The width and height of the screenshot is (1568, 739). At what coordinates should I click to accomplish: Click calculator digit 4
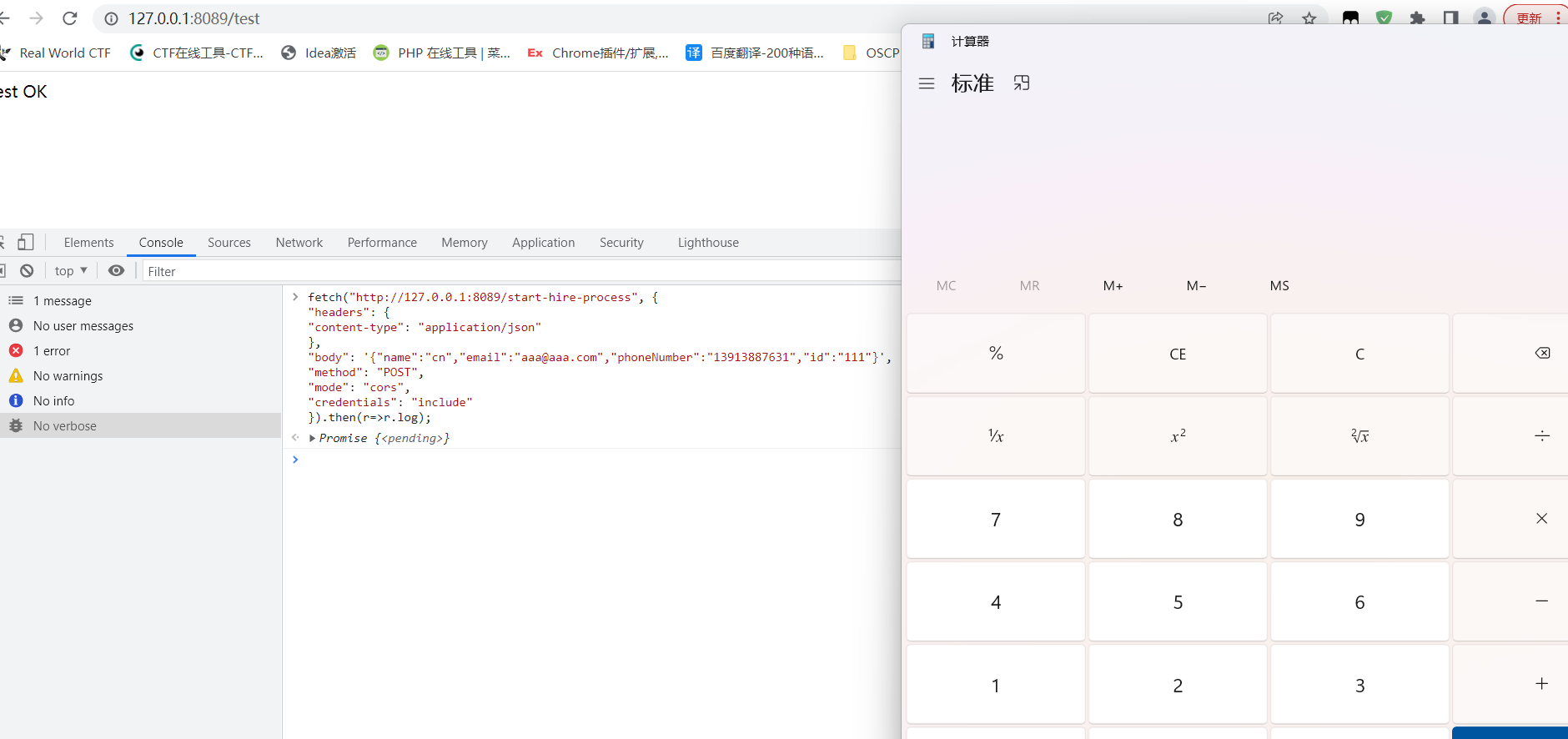(996, 601)
